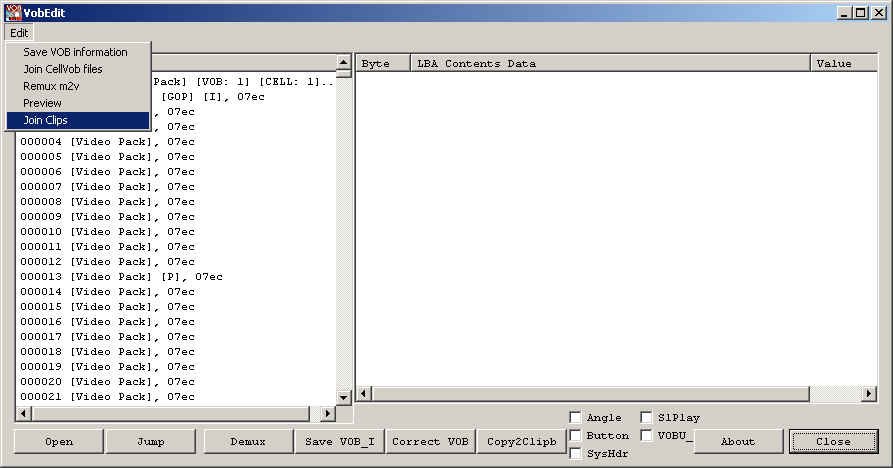The height and width of the screenshot is (468, 893).
Task: Select row 000008 [Video Pack]
Action: coord(107,202)
